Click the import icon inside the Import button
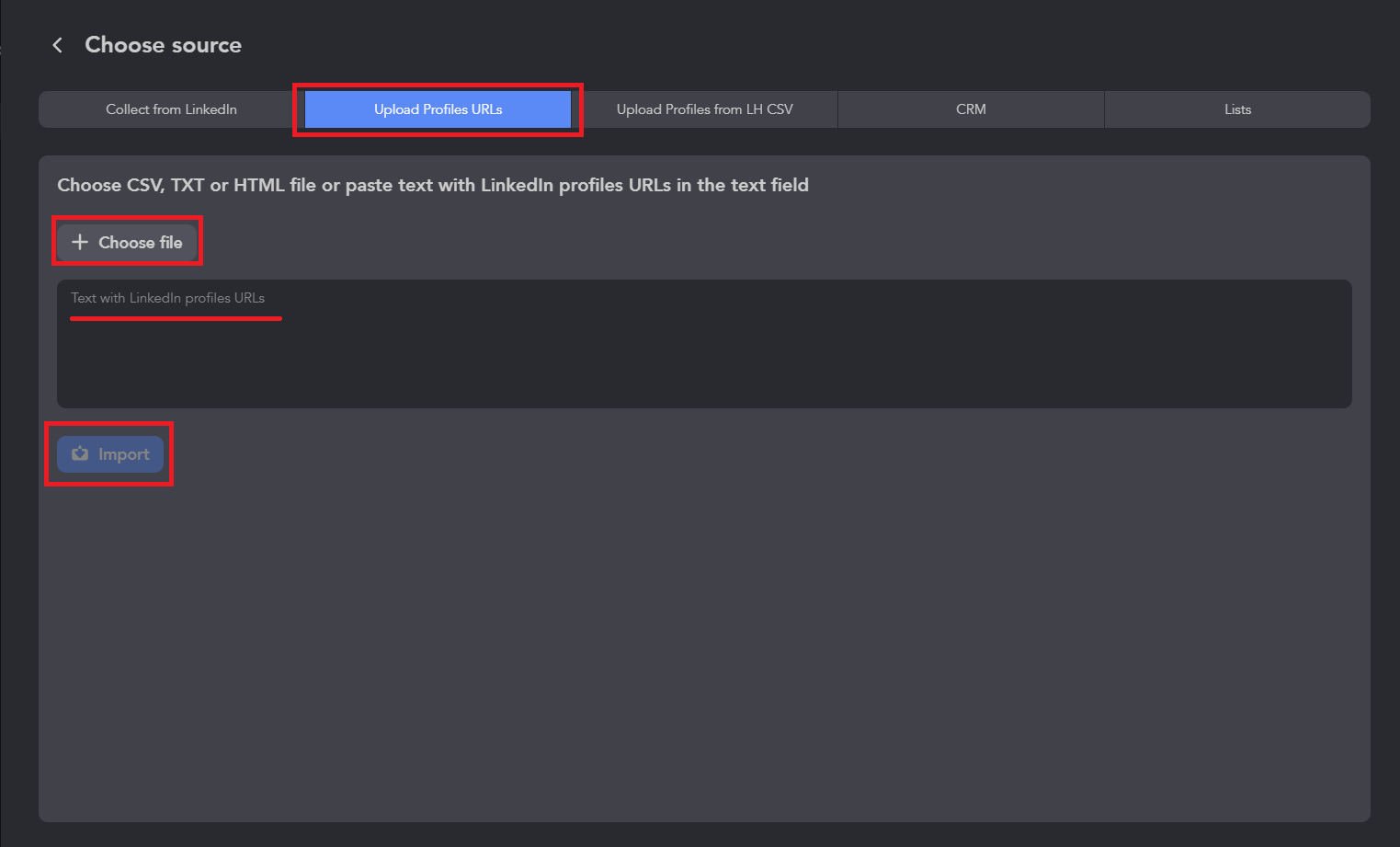The width and height of the screenshot is (1400, 847). coord(80,453)
